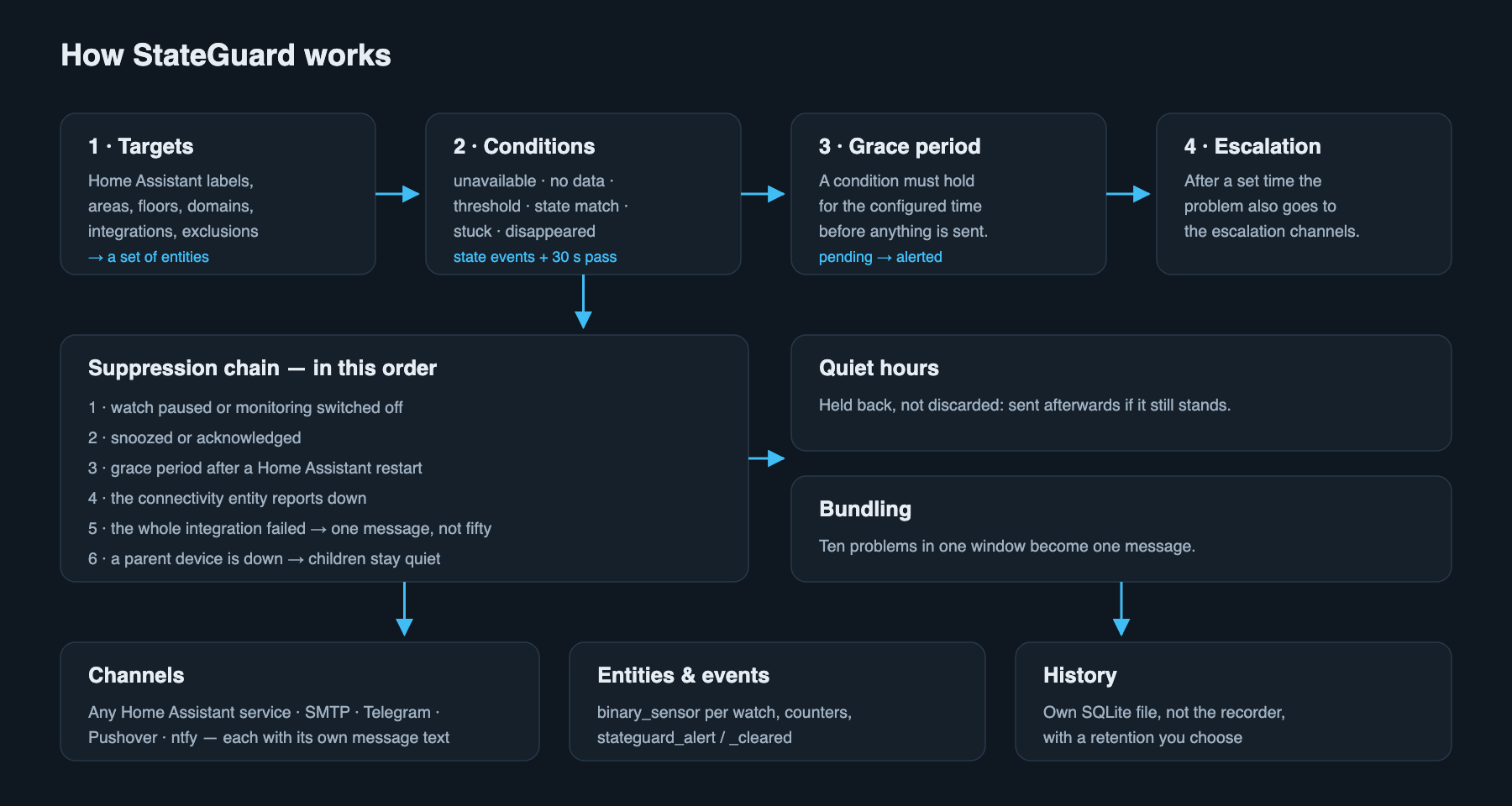Select the Channels card heading
This screenshot has height=806, width=1512.
pyautogui.click(x=136, y=675)
